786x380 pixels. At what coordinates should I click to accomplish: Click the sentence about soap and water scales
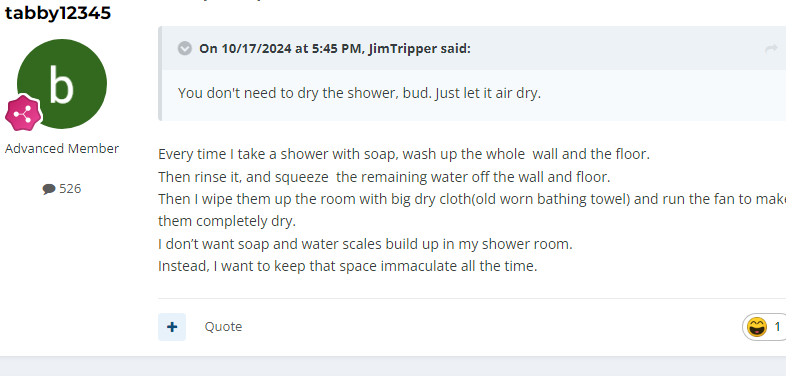coord(365,244)
